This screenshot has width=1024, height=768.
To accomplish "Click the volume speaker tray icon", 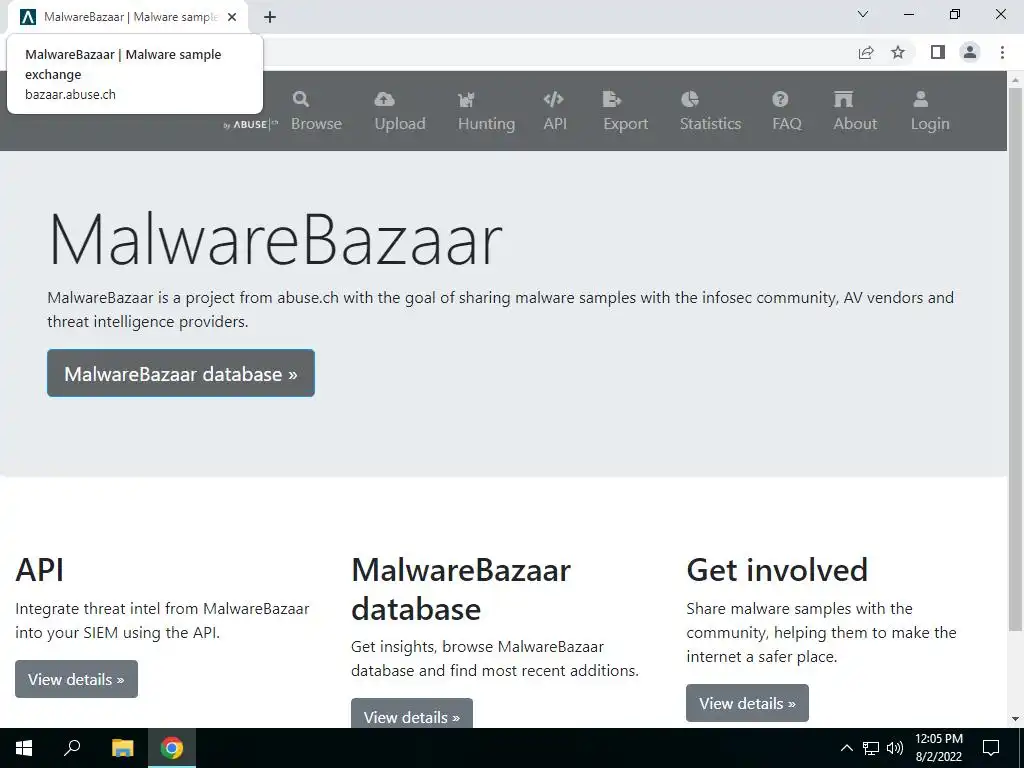I will tap(895, 748).
